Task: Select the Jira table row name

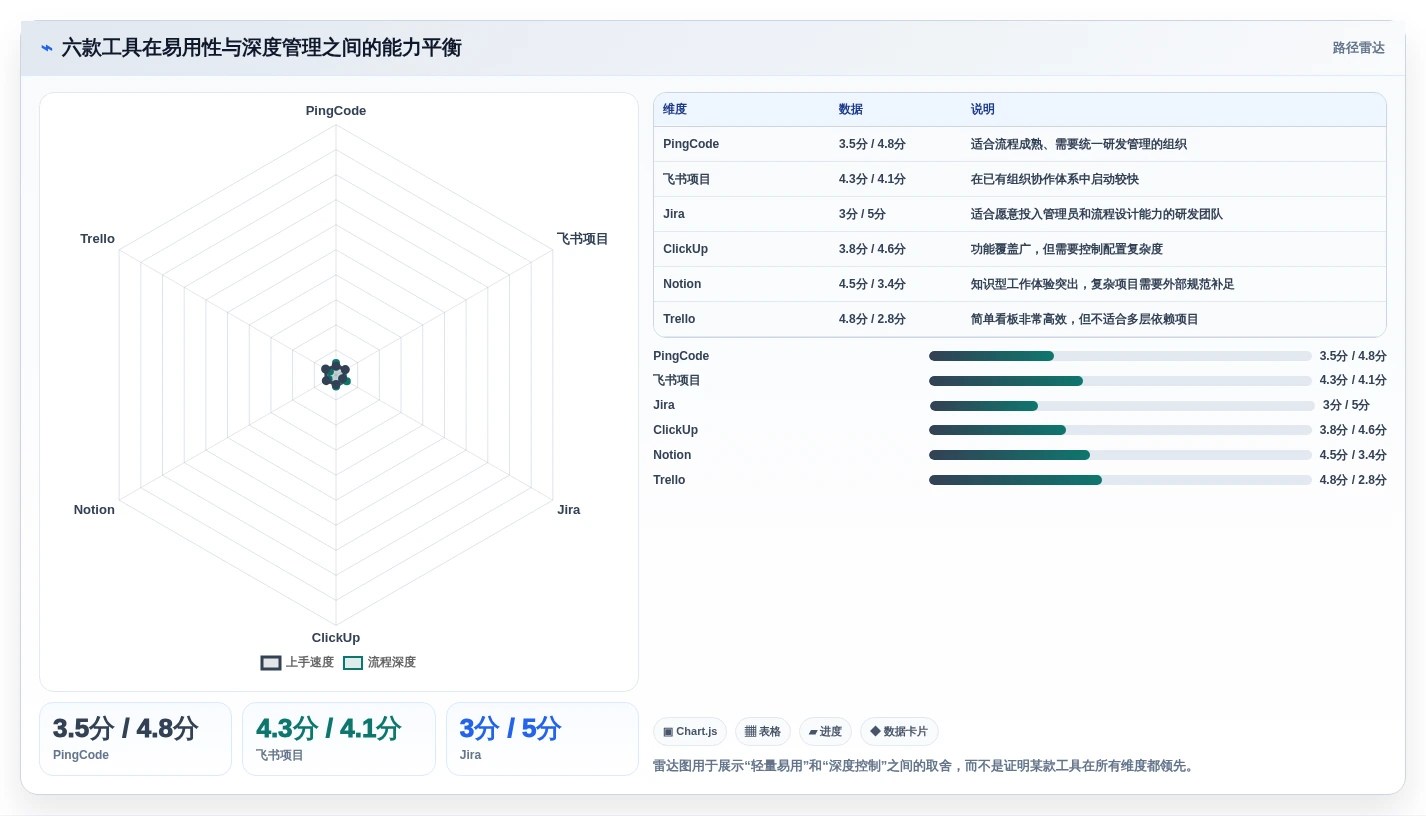Action: (674, 214)
